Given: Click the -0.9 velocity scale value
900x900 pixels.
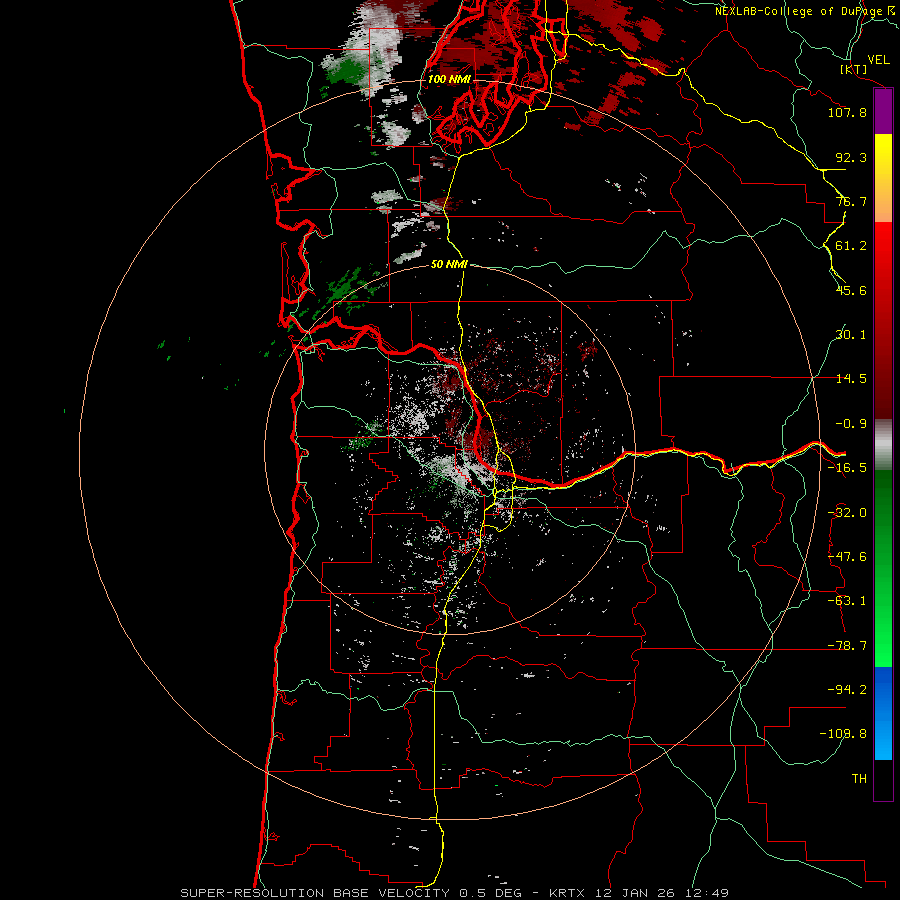Looking at the screenshot, I should (851, 424).
